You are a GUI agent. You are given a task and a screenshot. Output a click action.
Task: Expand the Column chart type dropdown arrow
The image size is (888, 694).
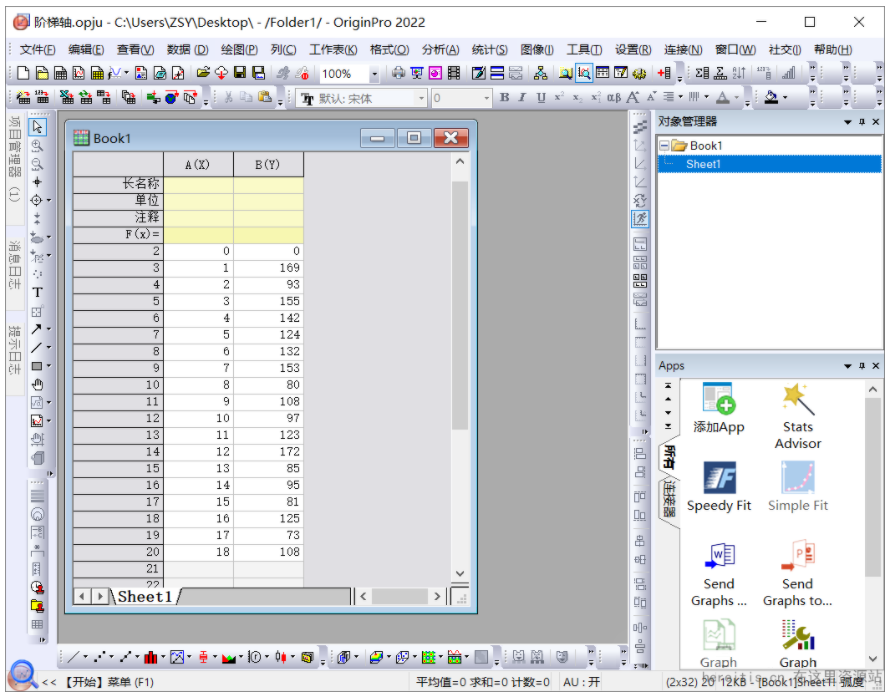(163, 657)
